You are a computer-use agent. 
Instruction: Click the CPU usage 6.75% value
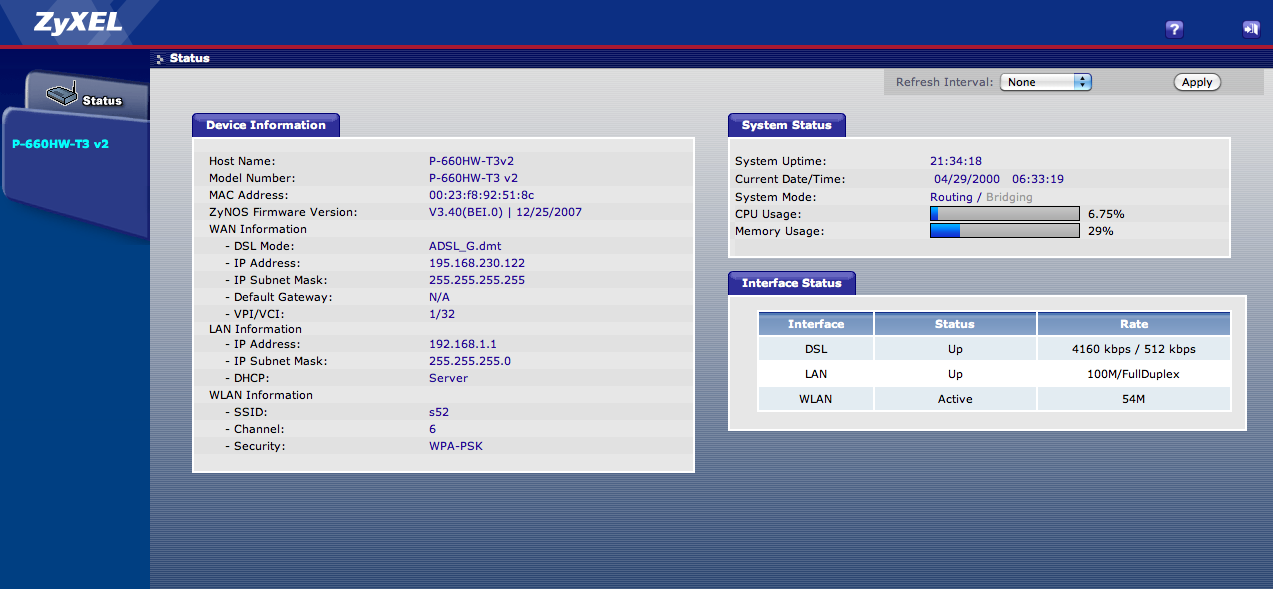coord(1106,214)
